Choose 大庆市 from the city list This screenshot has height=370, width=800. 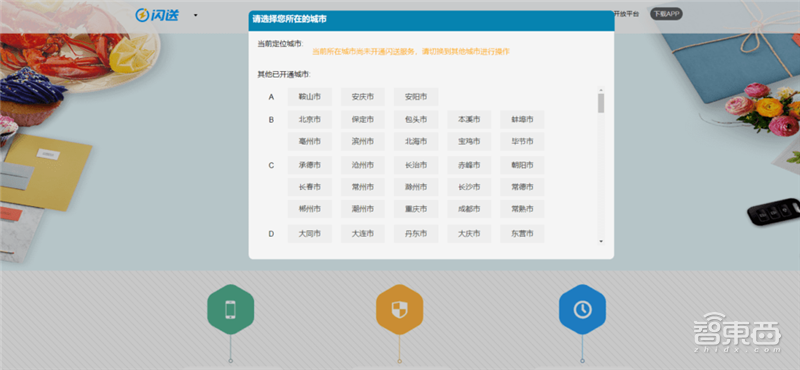point(469,234)
